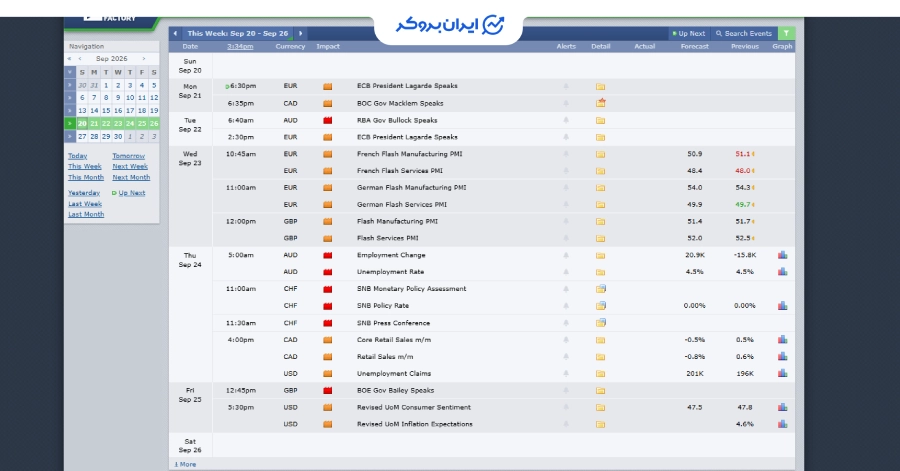900x471 pixels.
Task: Show graph for CAD Retail Sales m/m
Action: click(782, 356)
